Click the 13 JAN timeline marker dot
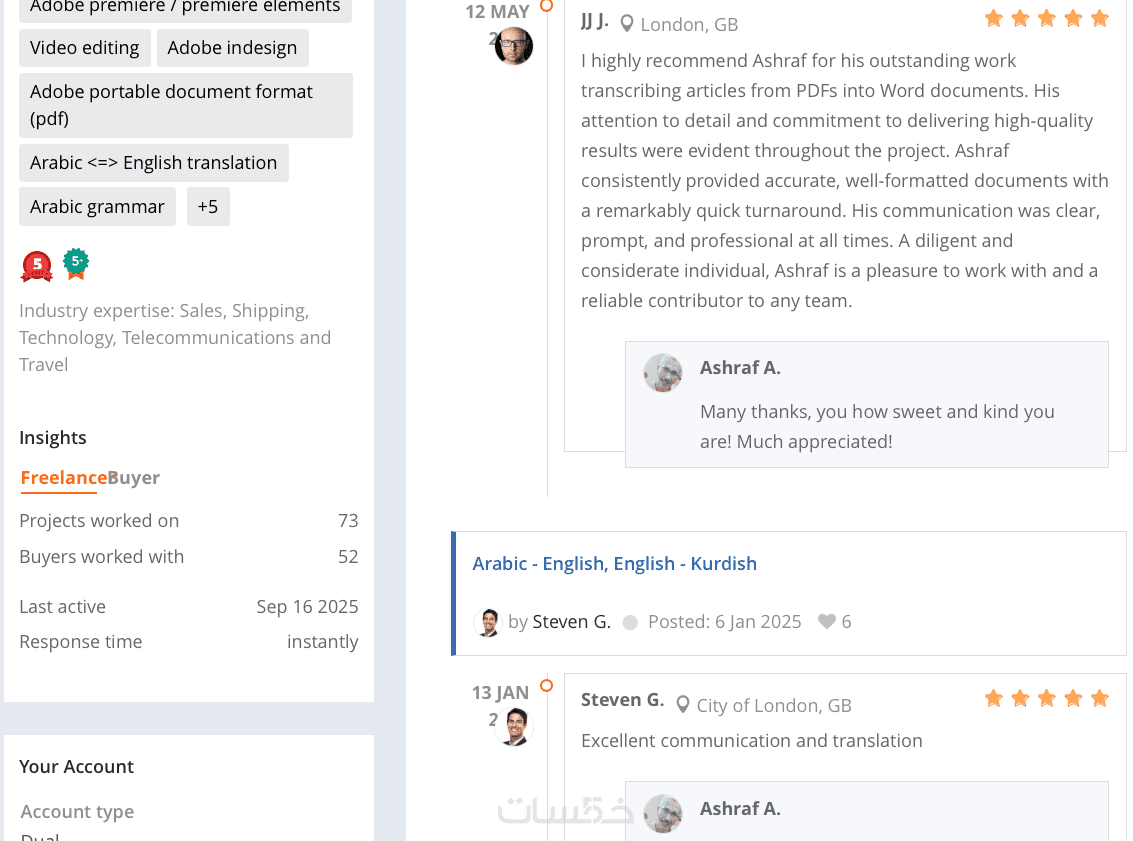1133x841 pixels. tap(546, 685)
